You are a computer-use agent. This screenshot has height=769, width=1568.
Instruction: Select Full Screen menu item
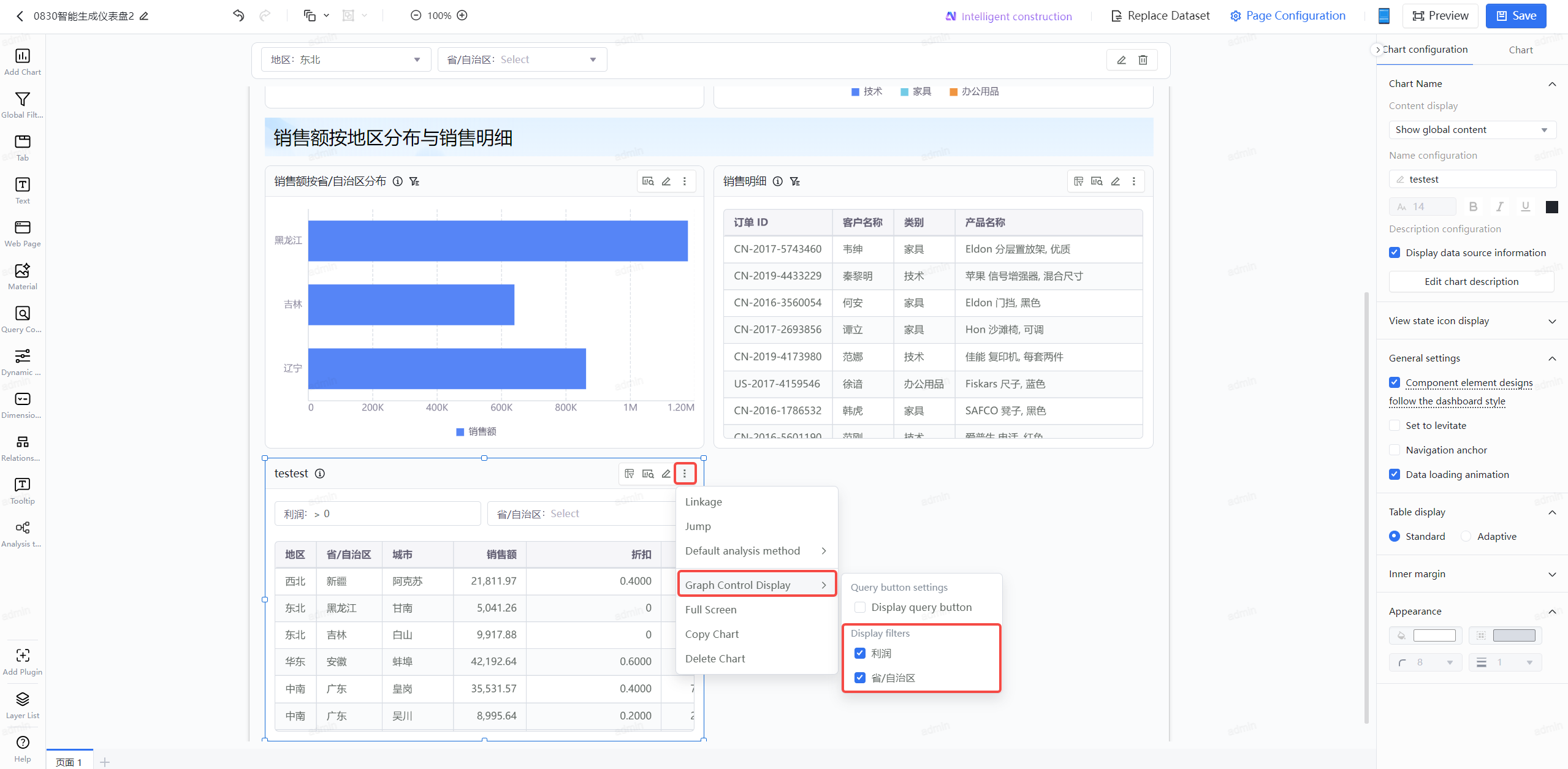click(x=756, y=610)
